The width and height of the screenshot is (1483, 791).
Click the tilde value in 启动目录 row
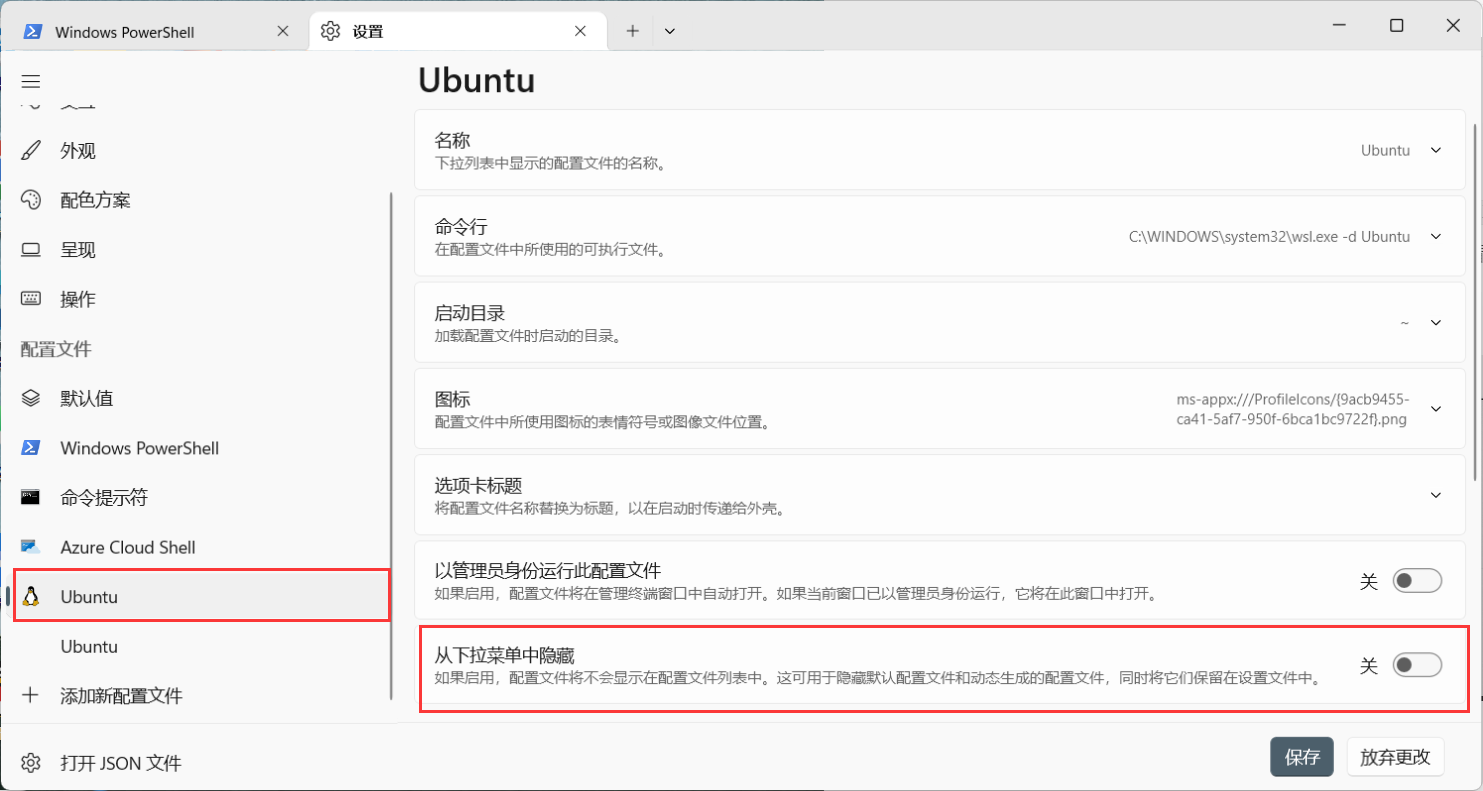pyautogui.click(x=1404, y=323)
